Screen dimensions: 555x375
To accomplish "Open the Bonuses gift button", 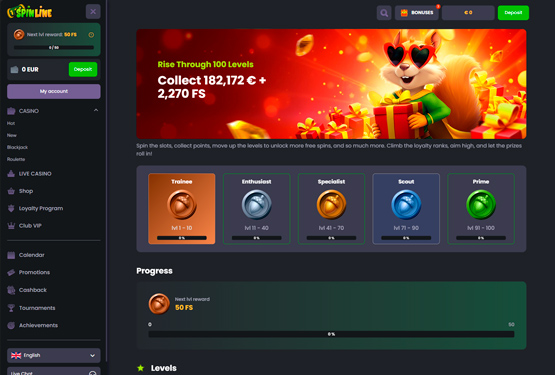I will click(x=417, y=13).
